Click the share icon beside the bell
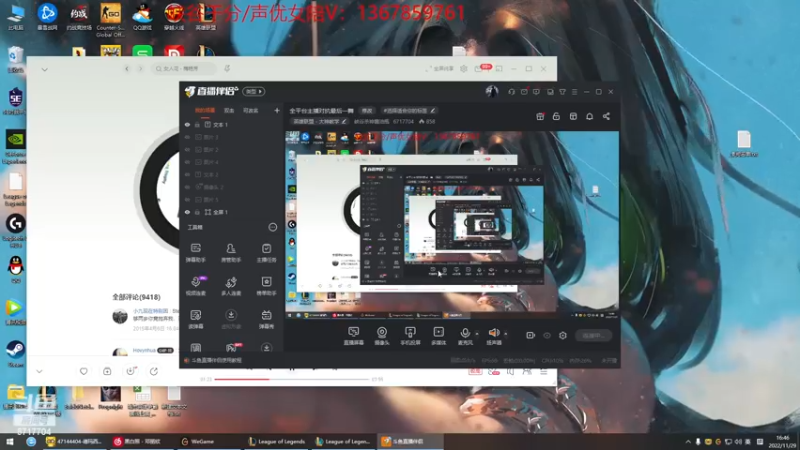800x450 pixels. click(x=606, y=116)
